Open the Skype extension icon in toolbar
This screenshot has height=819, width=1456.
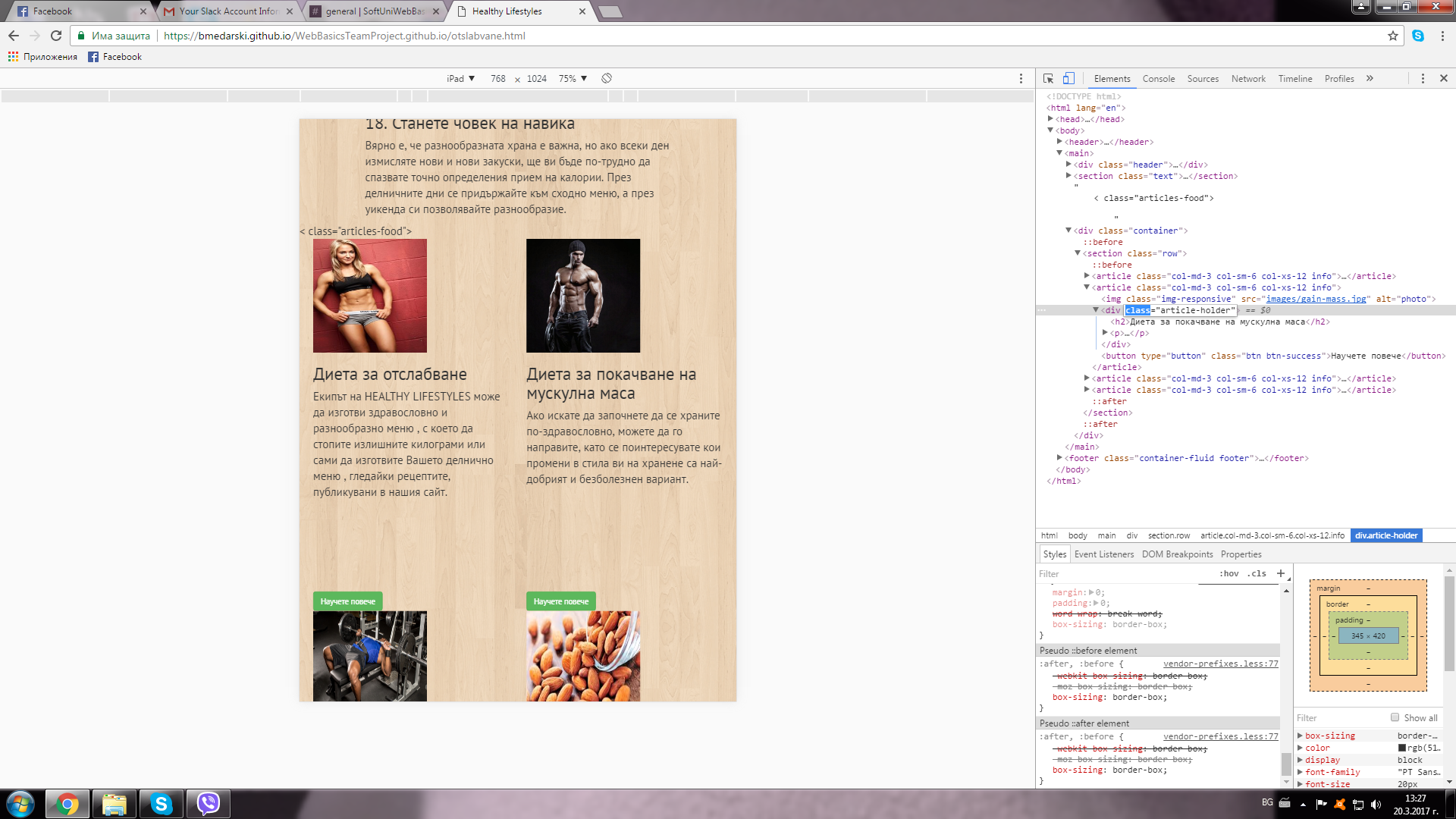(1418, 36)
